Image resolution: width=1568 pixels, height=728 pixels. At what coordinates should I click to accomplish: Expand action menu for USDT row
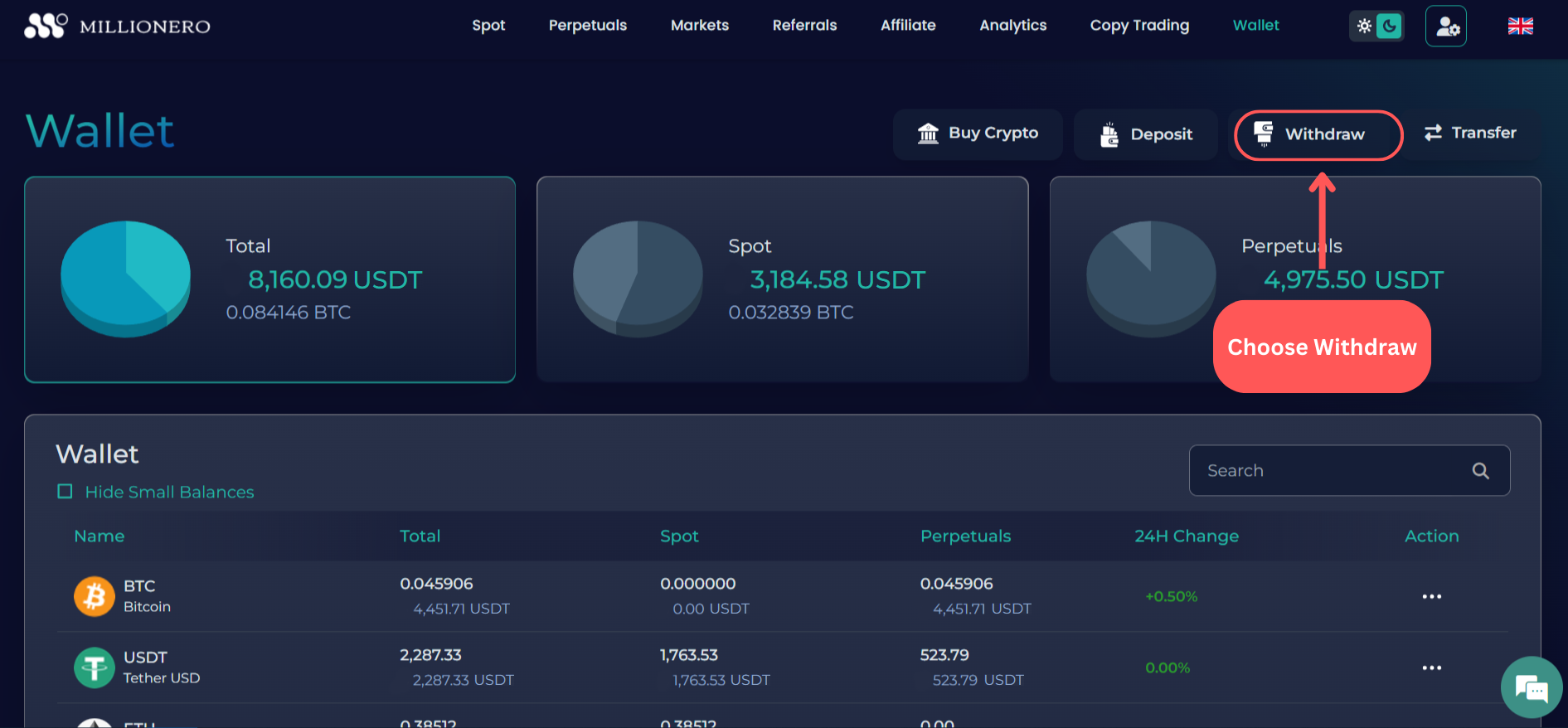coord(1431,667)
